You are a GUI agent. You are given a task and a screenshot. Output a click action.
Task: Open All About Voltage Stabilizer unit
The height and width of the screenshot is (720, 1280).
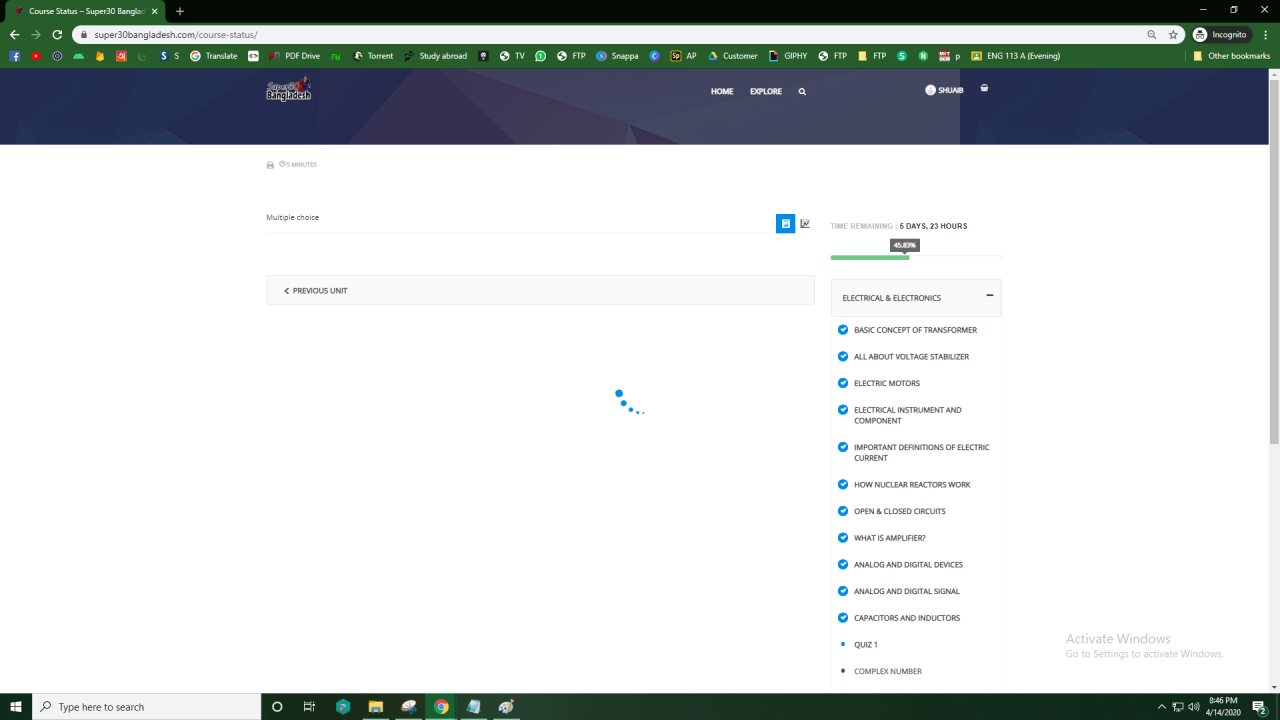coord(911,357)
